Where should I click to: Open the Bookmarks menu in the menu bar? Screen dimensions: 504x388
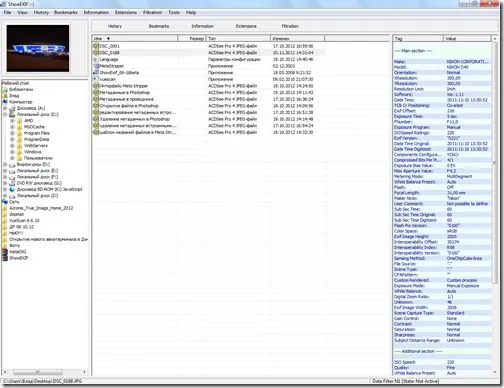(x=66, y=12)
